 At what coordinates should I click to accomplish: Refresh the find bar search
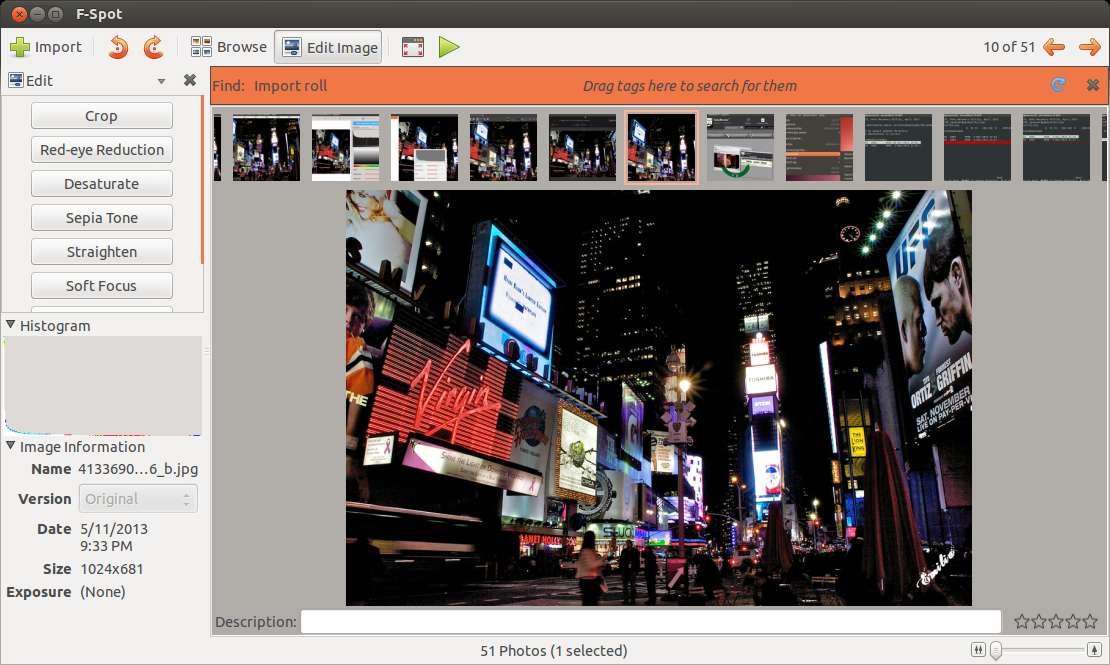pos(1058,85)
